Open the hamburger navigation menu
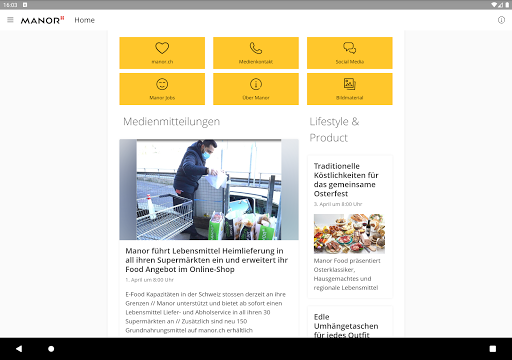512x360 pixels. coord(10,20)
